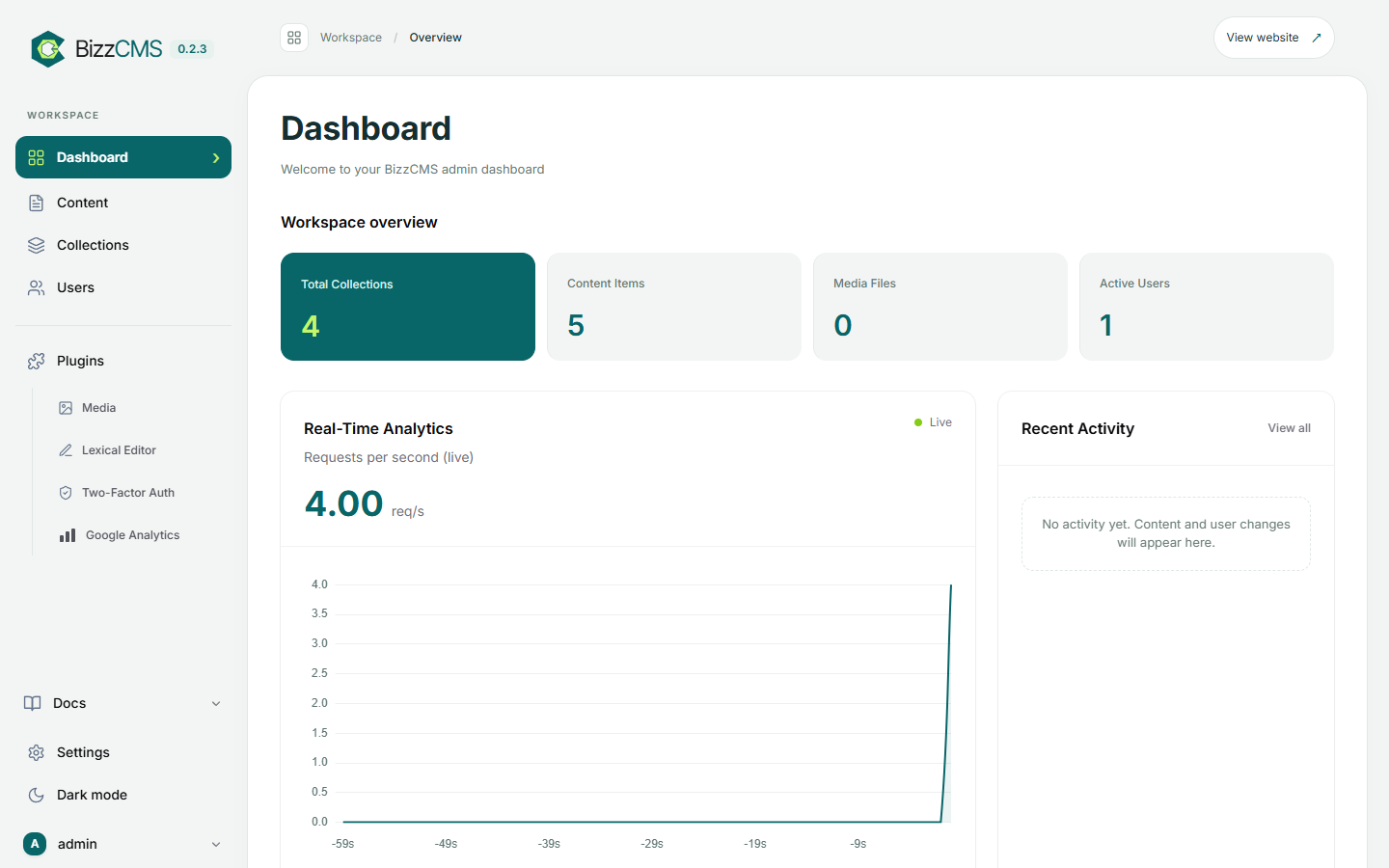
Task: Click the admin avatar circle
Action: [x=35, y=844]
